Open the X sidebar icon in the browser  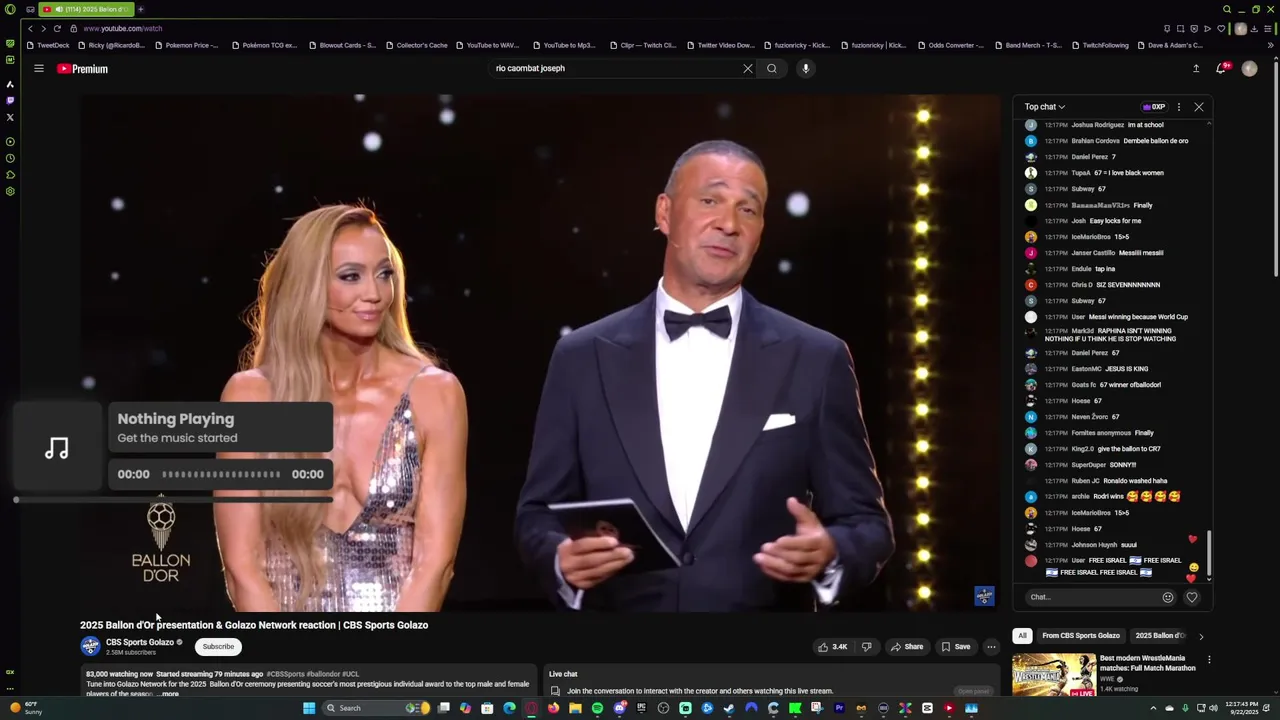coord(10,117)
